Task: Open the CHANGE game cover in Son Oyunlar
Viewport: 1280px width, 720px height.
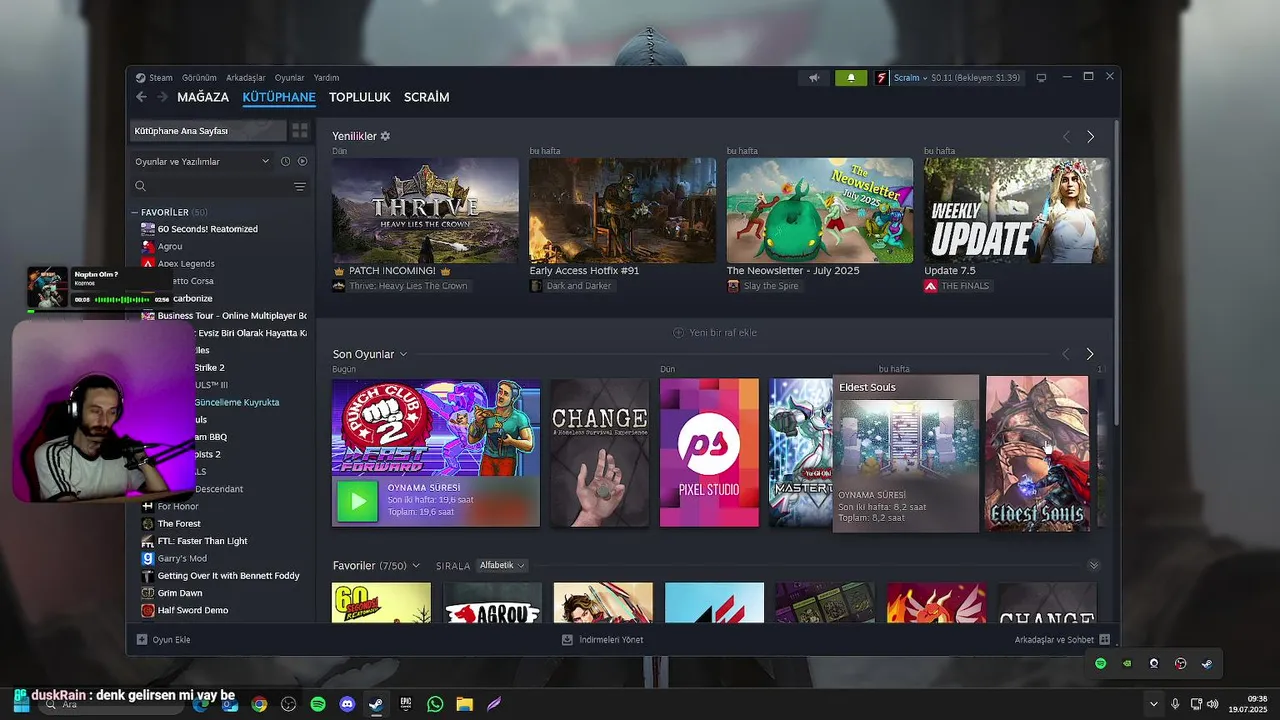Action: [x=599, y=452]
